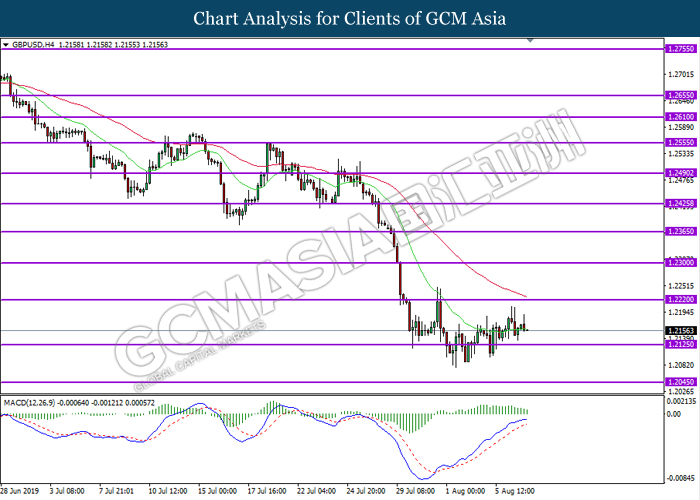The image size is (700, 500).
Task: Select the 1.26550 price level label
Action: coord(681,95)
